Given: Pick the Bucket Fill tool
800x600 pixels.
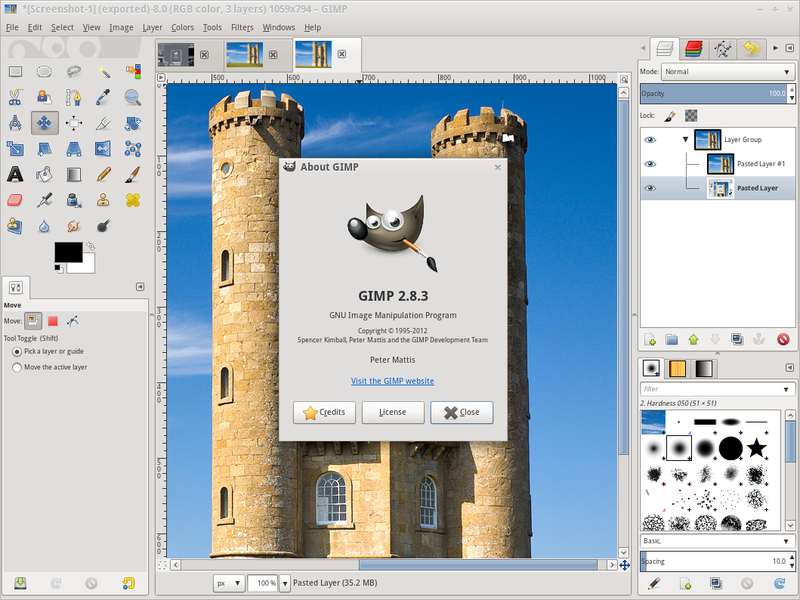Looking at the screenshot, I should [x=44, y=174].
